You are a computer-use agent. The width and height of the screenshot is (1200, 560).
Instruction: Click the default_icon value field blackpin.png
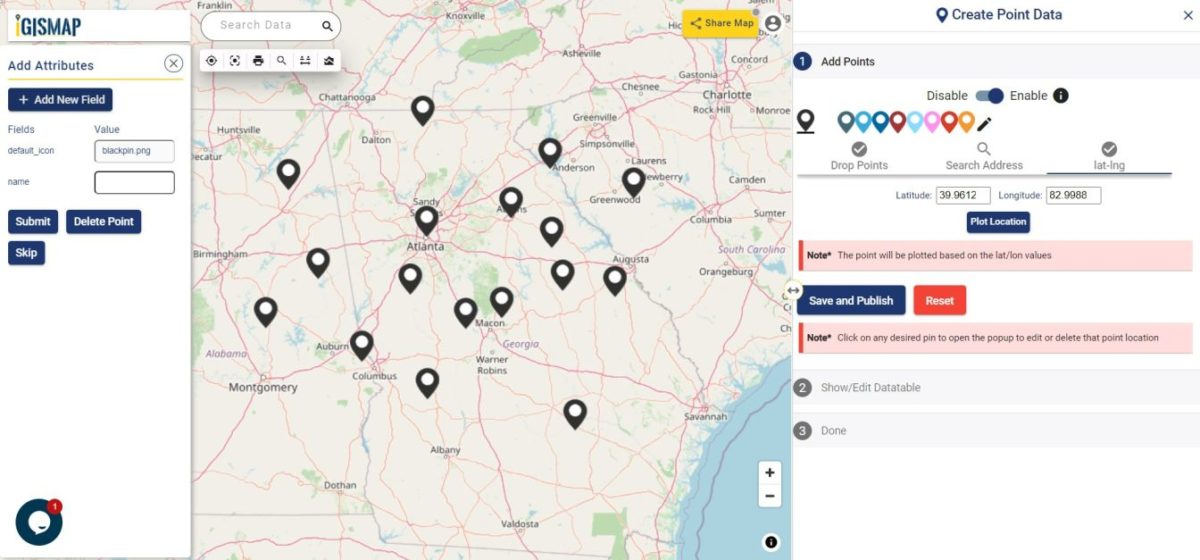point(134,150)
